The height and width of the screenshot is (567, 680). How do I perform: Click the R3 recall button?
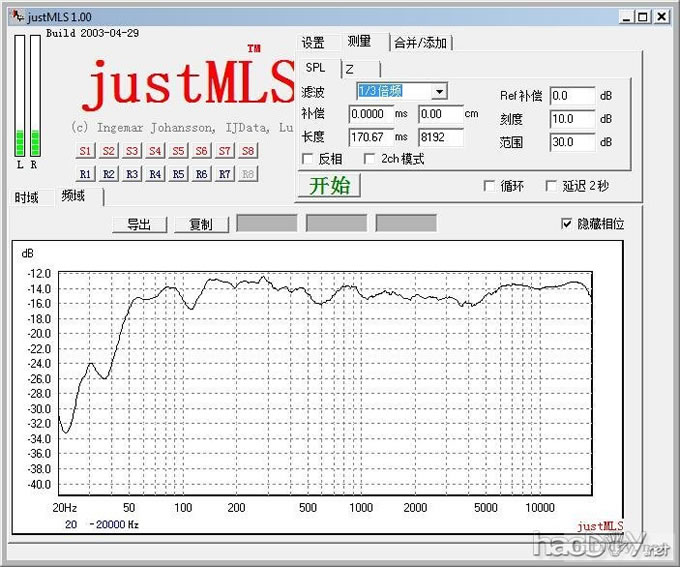[x=132, y=174]
